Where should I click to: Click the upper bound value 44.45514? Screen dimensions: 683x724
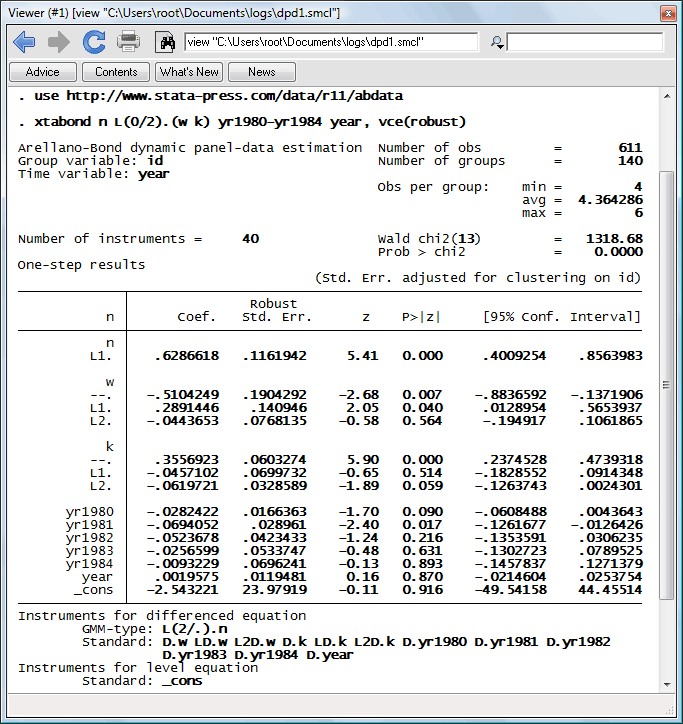click(610, 590)
